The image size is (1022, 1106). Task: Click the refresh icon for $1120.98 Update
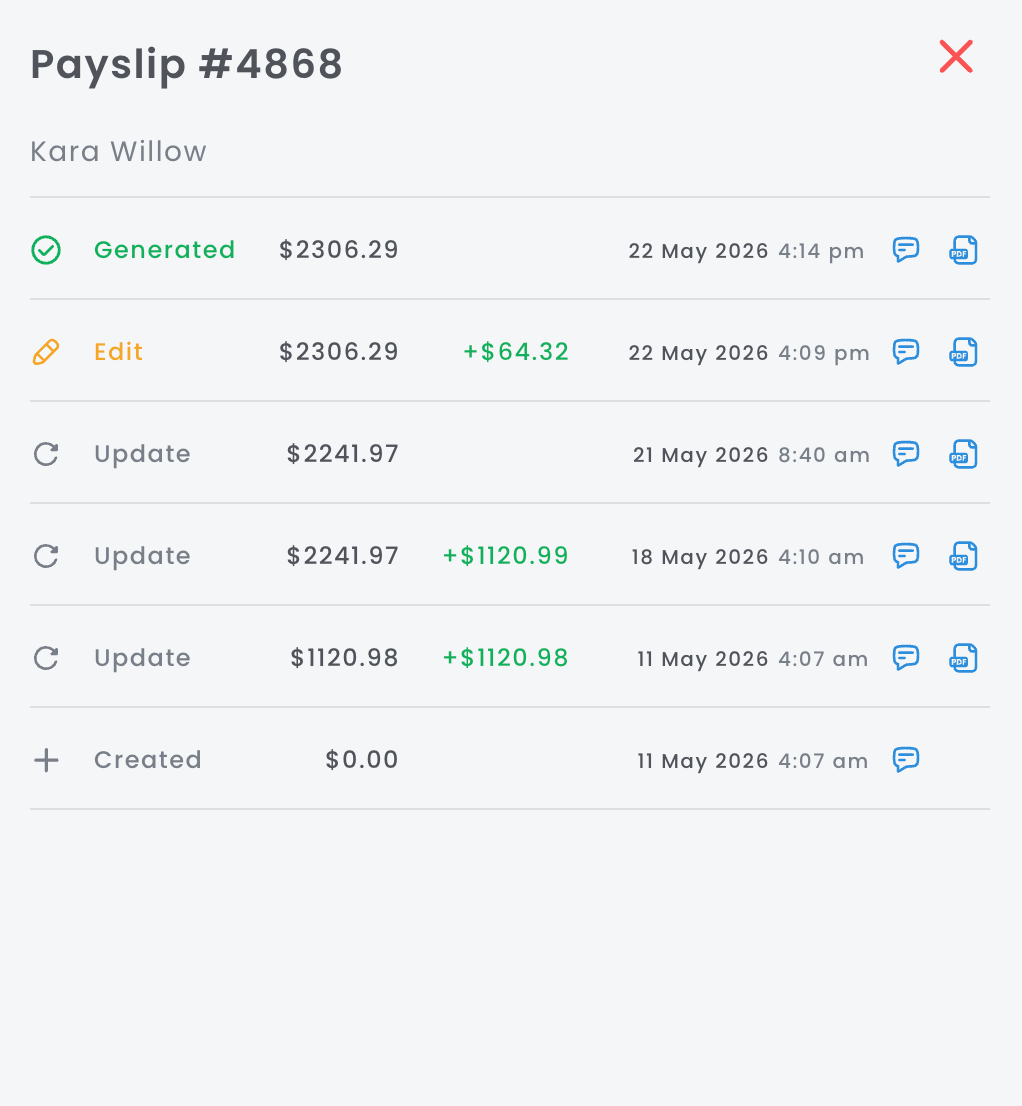(x=46, y=658)
